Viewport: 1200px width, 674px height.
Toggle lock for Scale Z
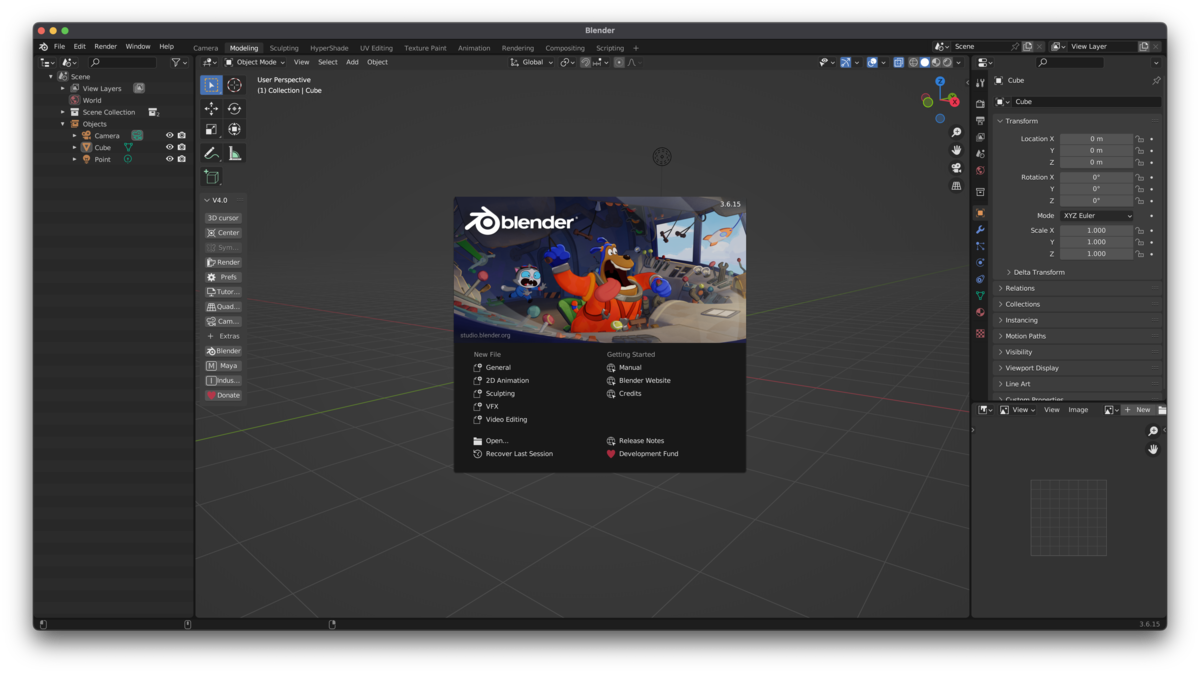1140,254
